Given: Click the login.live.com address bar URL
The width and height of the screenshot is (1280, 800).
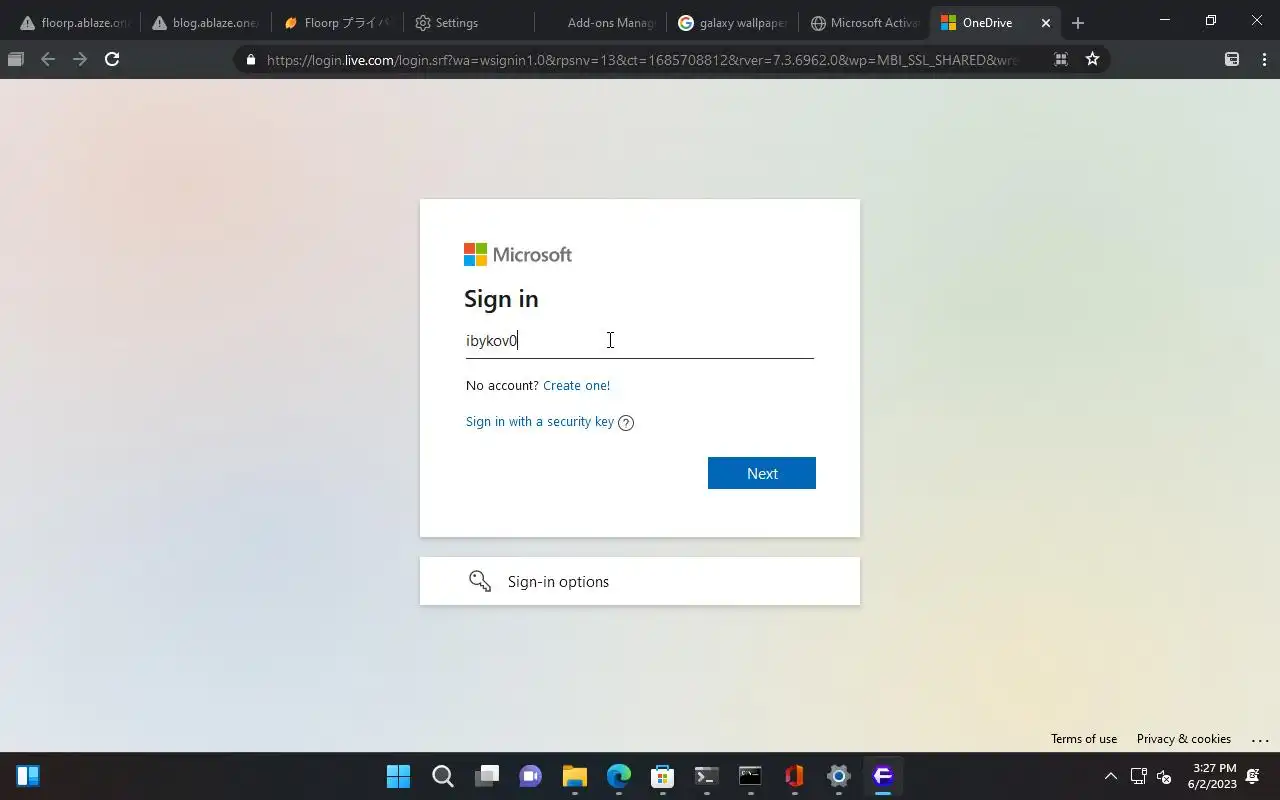Looking at the screenshot, I should 643,60.
